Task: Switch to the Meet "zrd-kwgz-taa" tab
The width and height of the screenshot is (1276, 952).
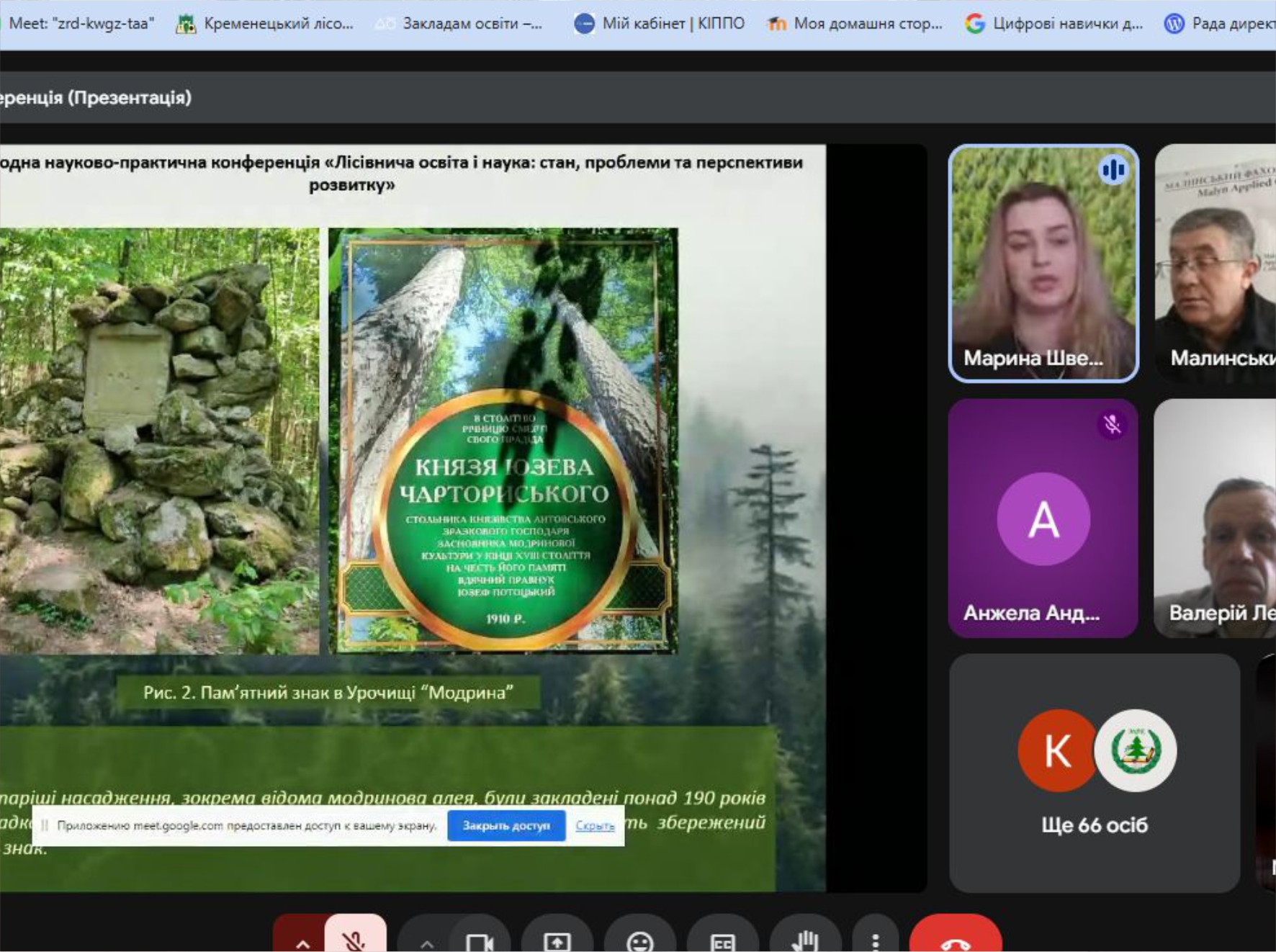Action: (x=81, y=24)
